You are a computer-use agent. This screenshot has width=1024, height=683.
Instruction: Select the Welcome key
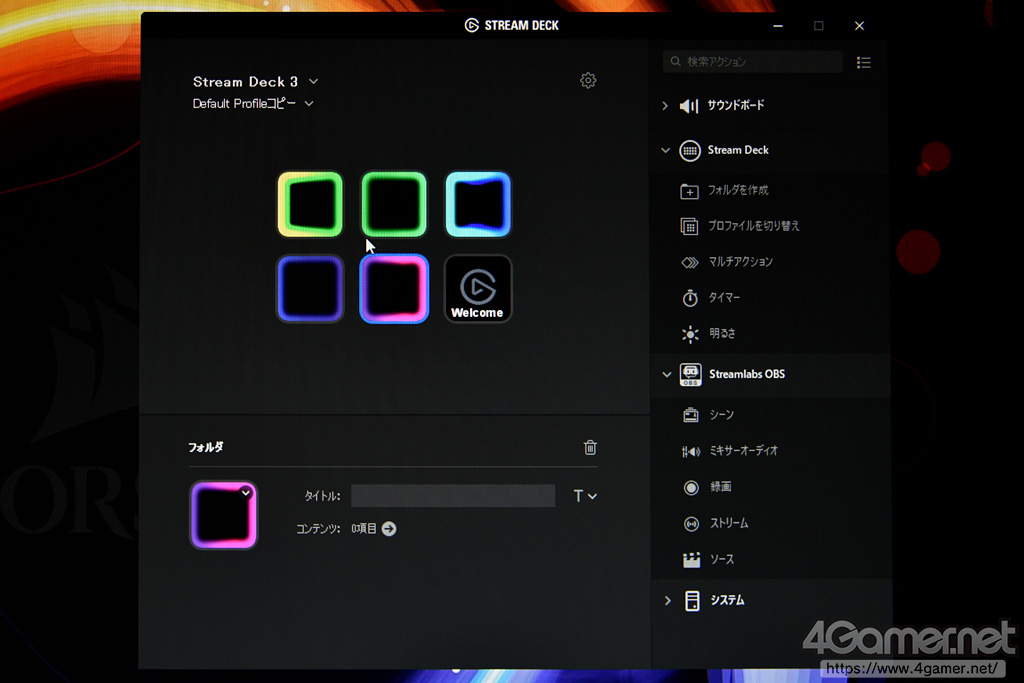pyautogui.click(x=478, y=289)
